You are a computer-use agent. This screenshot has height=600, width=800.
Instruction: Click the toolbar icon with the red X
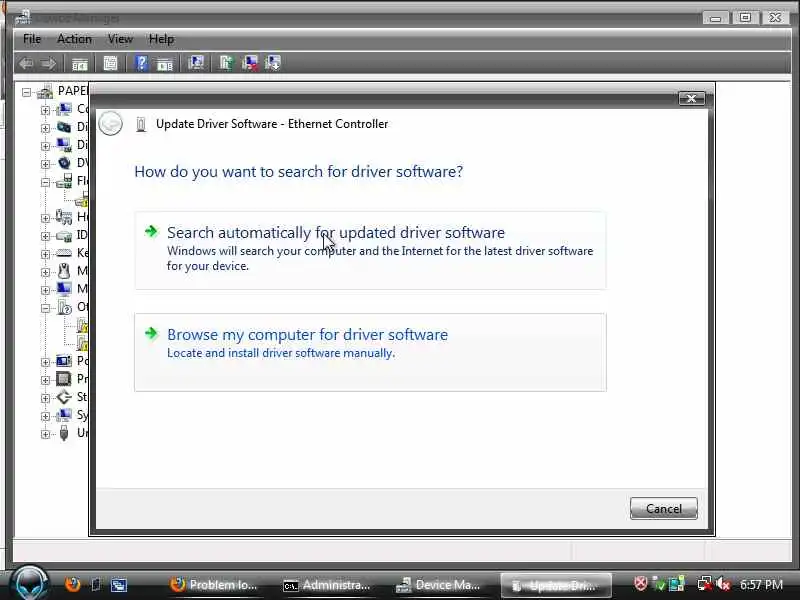(250, 63)
